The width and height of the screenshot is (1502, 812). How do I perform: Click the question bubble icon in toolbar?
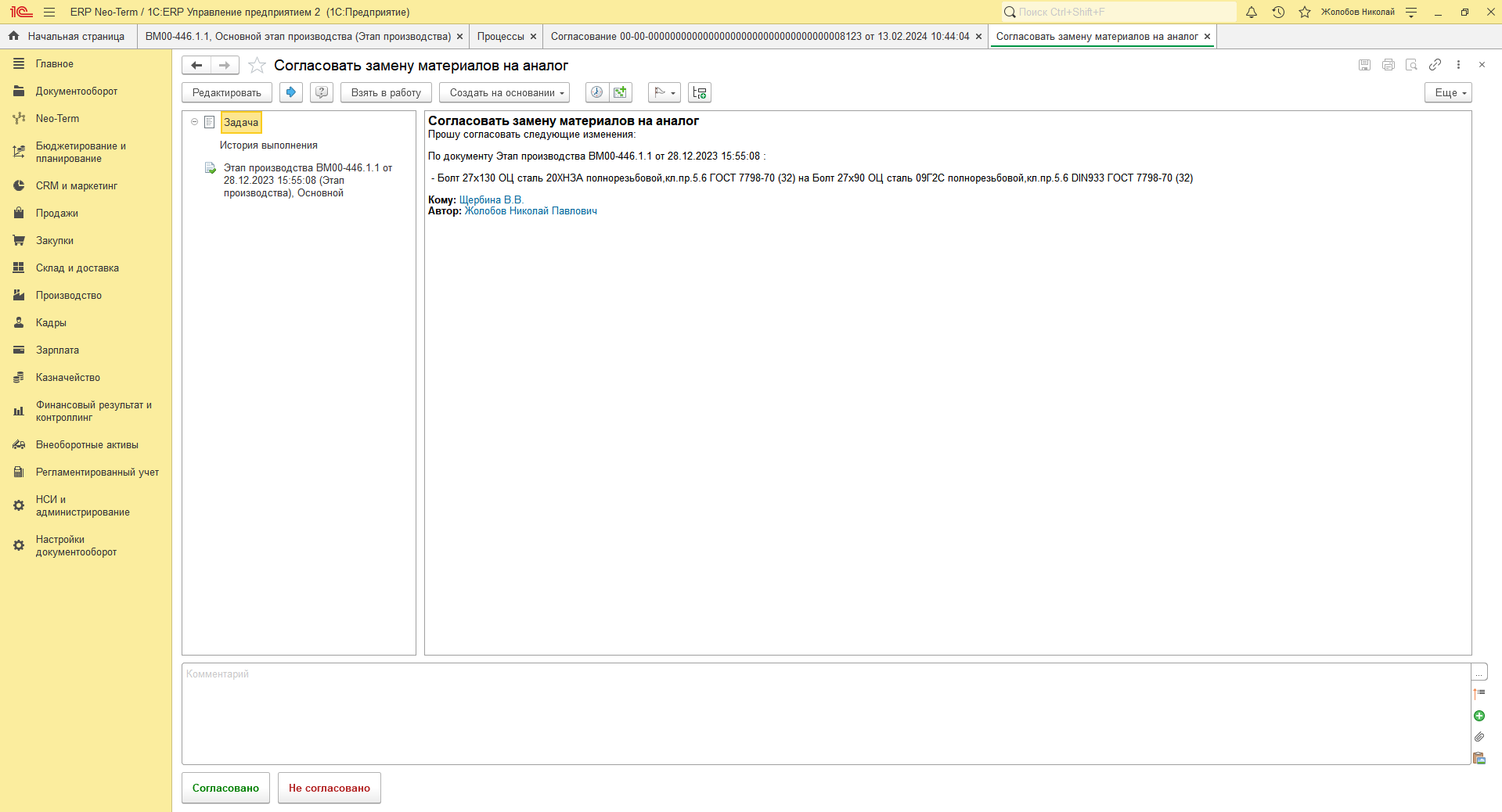tap(322, 92)
